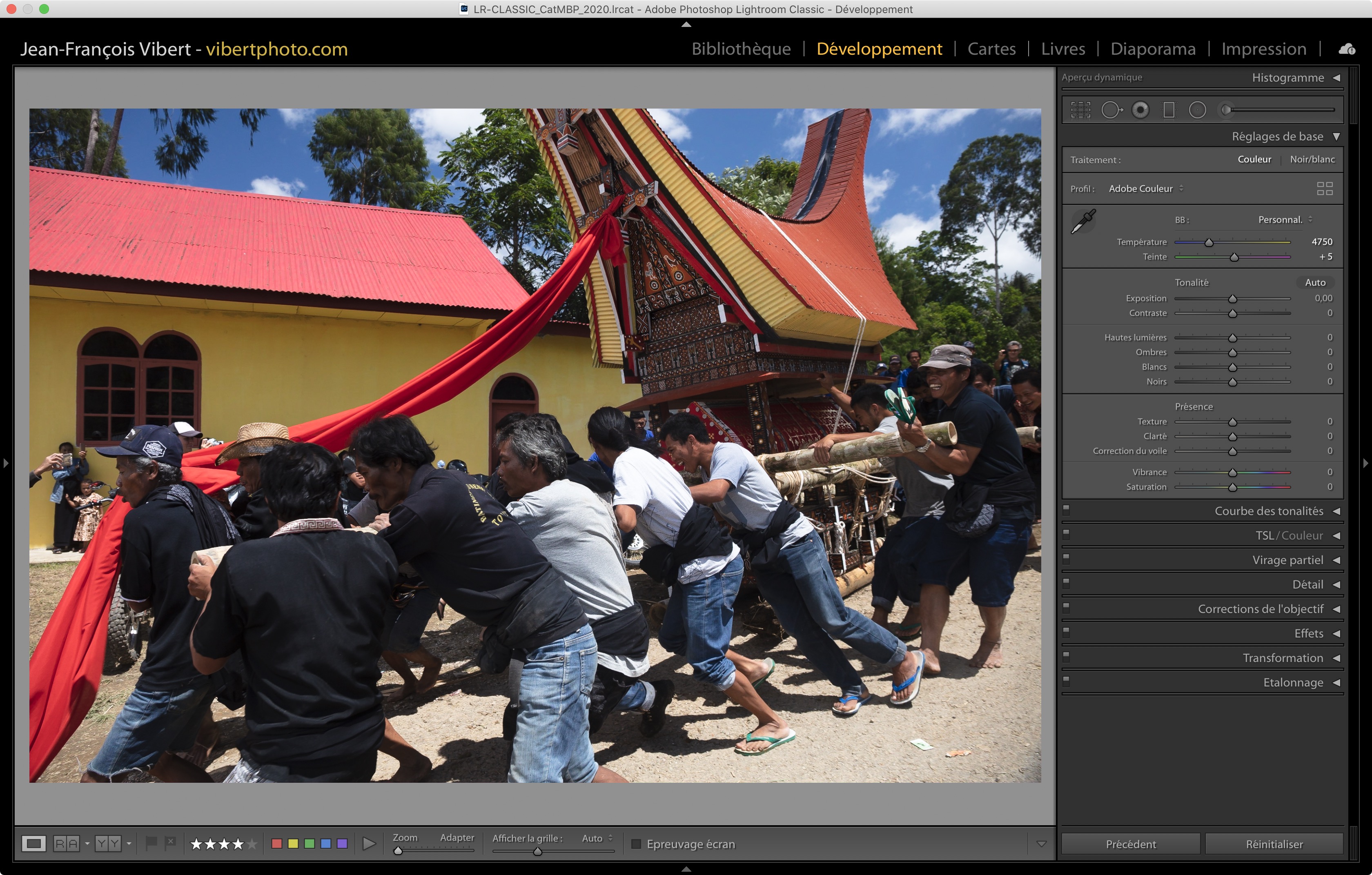
Task: Select the Graduated filter tool
Action: (x=1169, y=110)
